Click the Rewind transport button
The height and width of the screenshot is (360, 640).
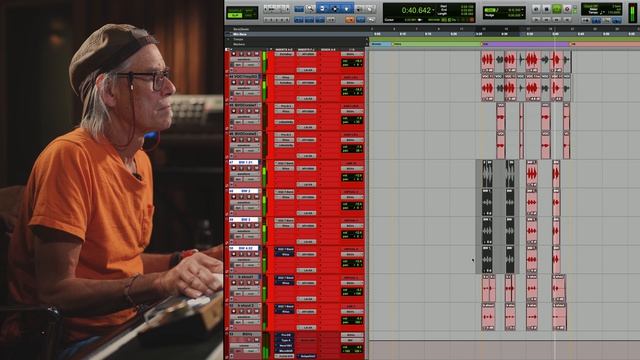547,20
